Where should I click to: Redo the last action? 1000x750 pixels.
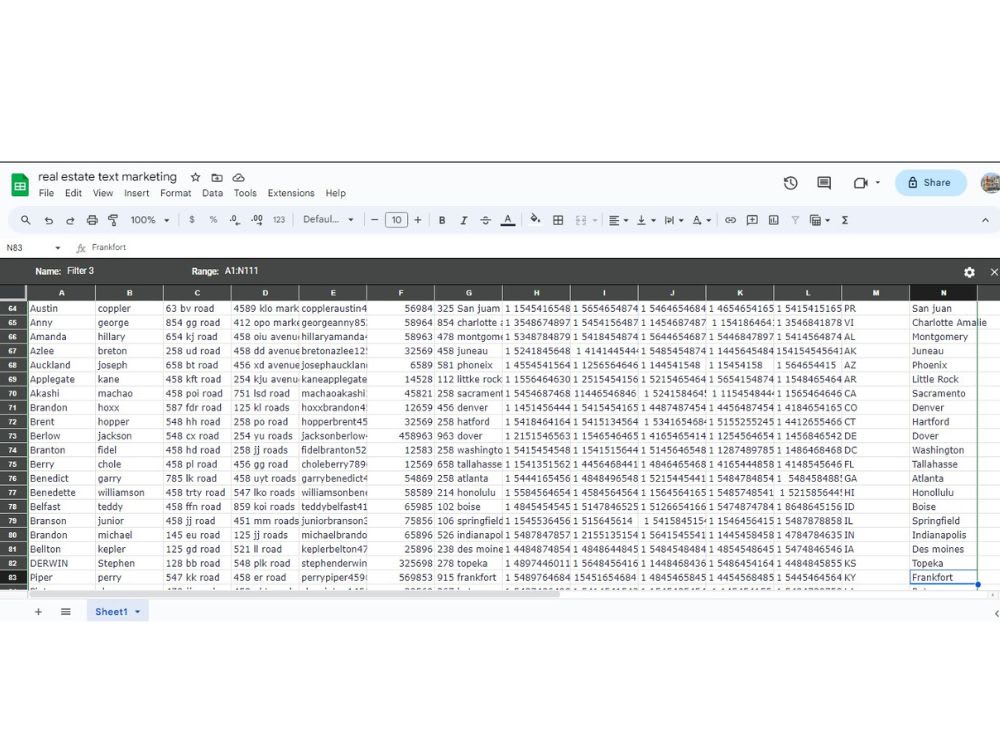click(70, 220)
